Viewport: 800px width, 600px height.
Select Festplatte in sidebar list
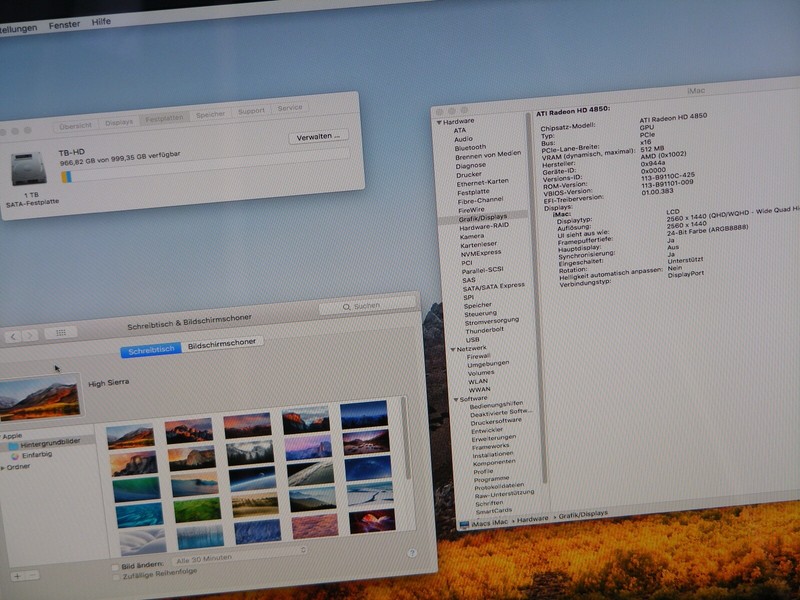pyautogui.click(x=473, y=192)
